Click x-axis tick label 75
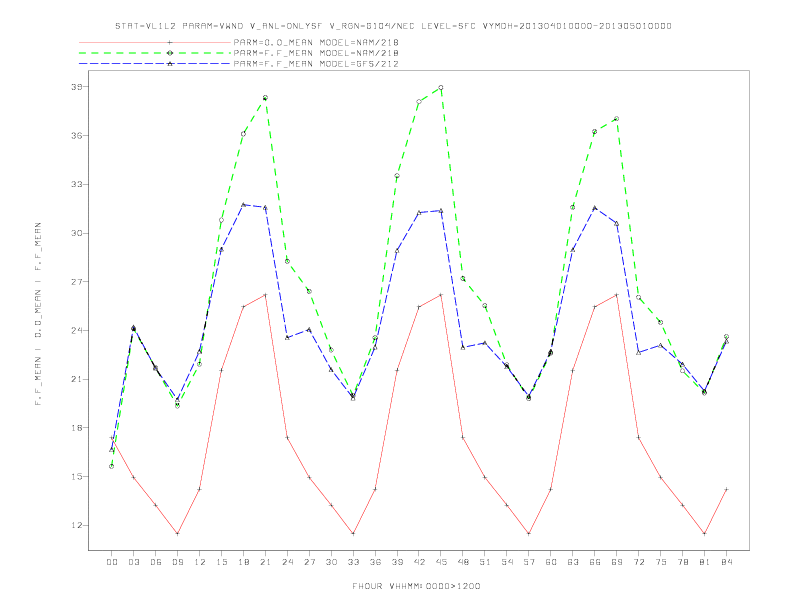Viewport: 792px width, 612px height. point(660,562)
